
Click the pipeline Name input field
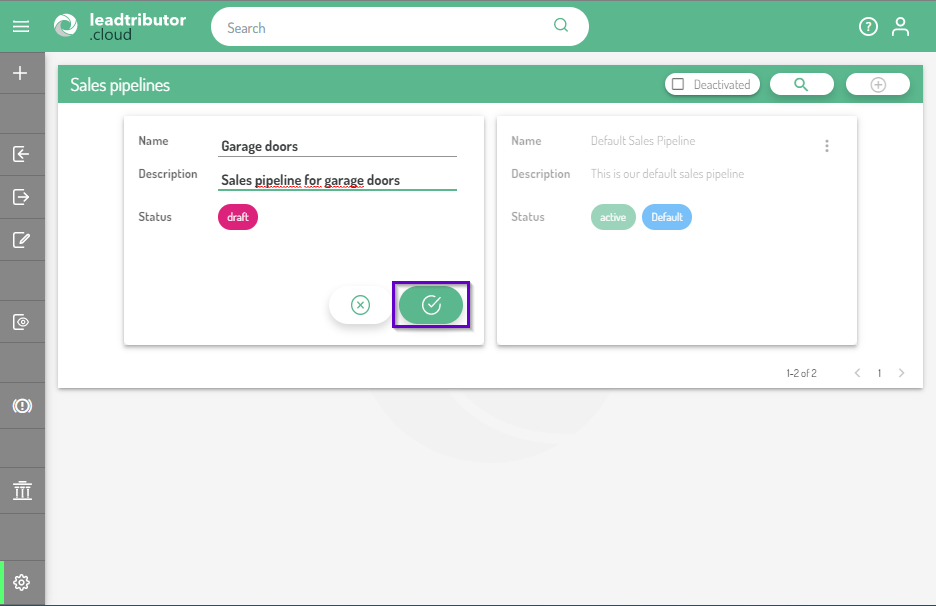click(337, 146)
